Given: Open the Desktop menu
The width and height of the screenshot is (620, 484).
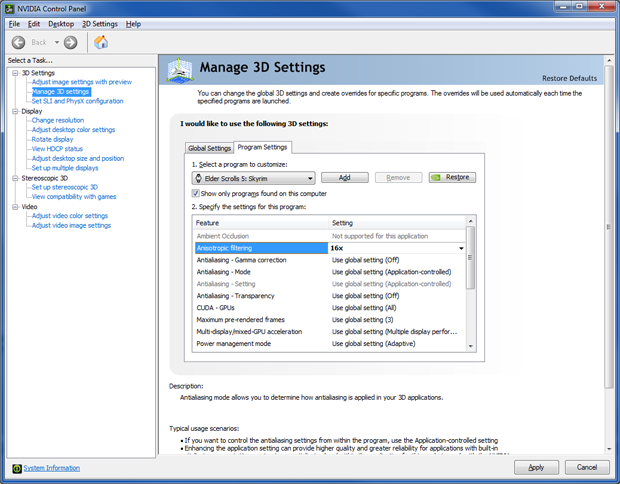Looking at the screenshot, I should [61, 24].
